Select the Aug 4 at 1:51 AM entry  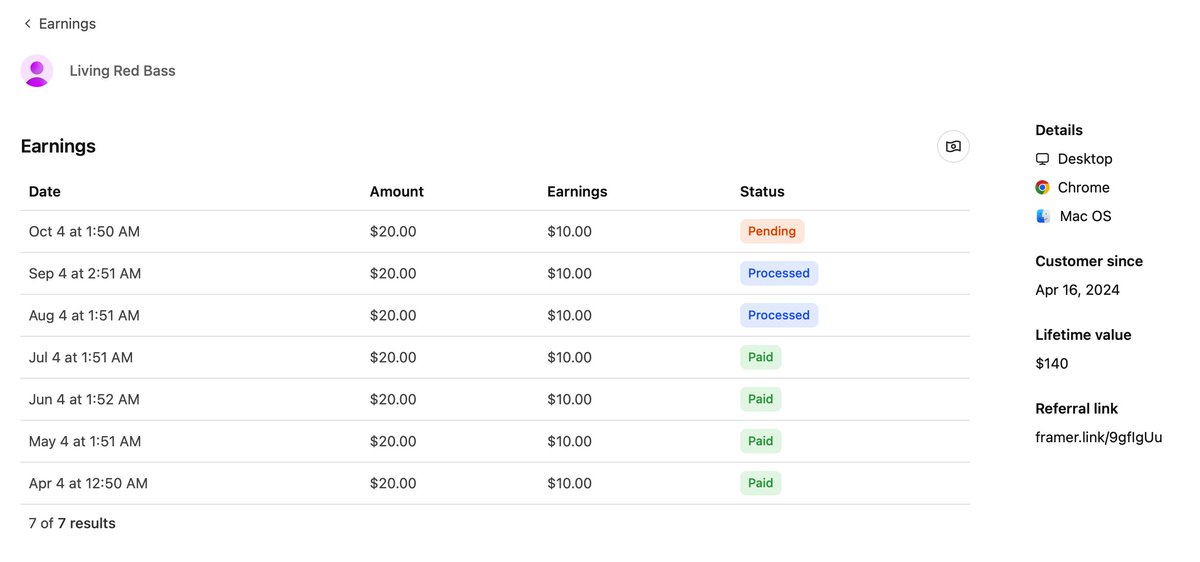(x=84, y=316)
